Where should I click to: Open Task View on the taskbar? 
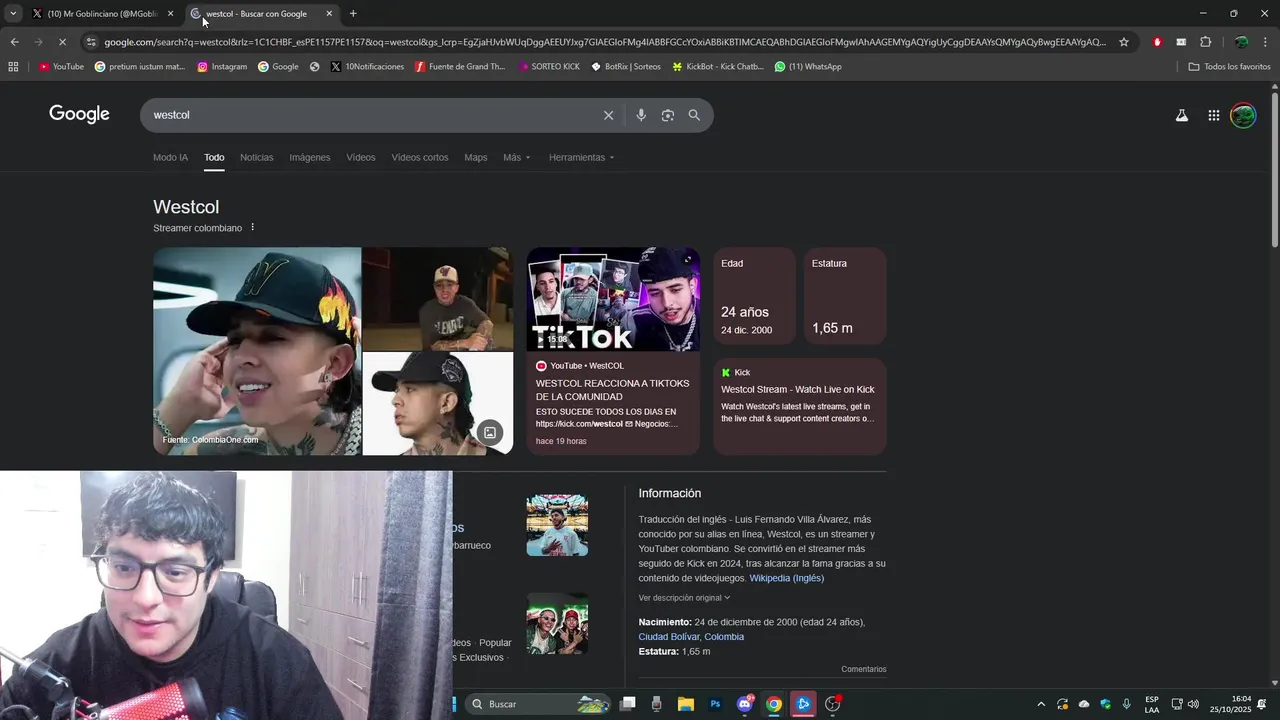coord(627,704)
